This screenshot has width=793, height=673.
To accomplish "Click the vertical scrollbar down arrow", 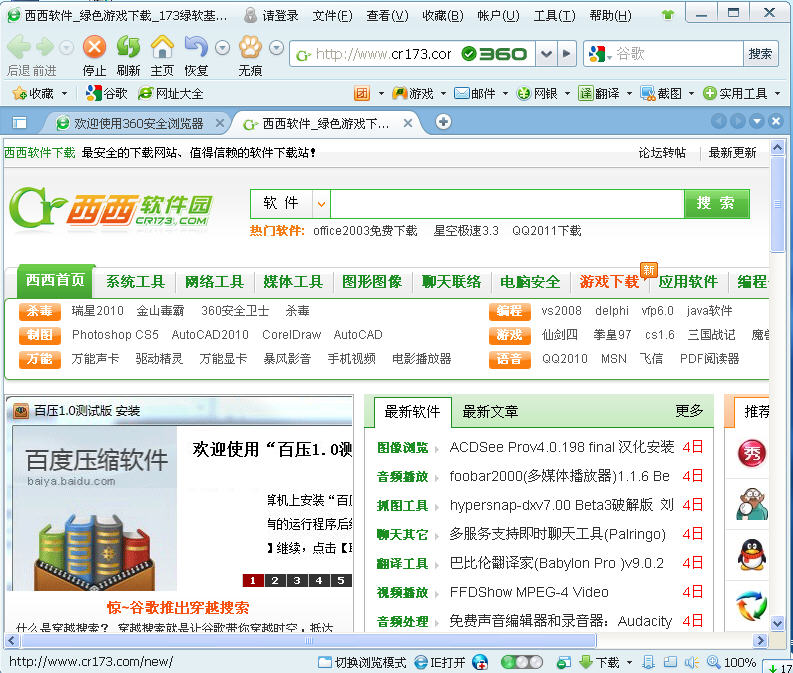I will 777,623.
